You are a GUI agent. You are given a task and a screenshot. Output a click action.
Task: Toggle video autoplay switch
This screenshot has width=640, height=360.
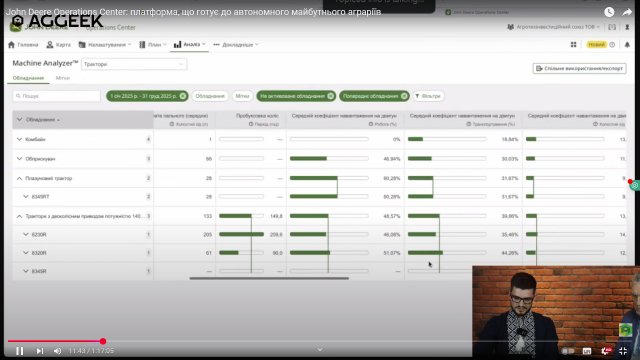[x=568, y=351]
